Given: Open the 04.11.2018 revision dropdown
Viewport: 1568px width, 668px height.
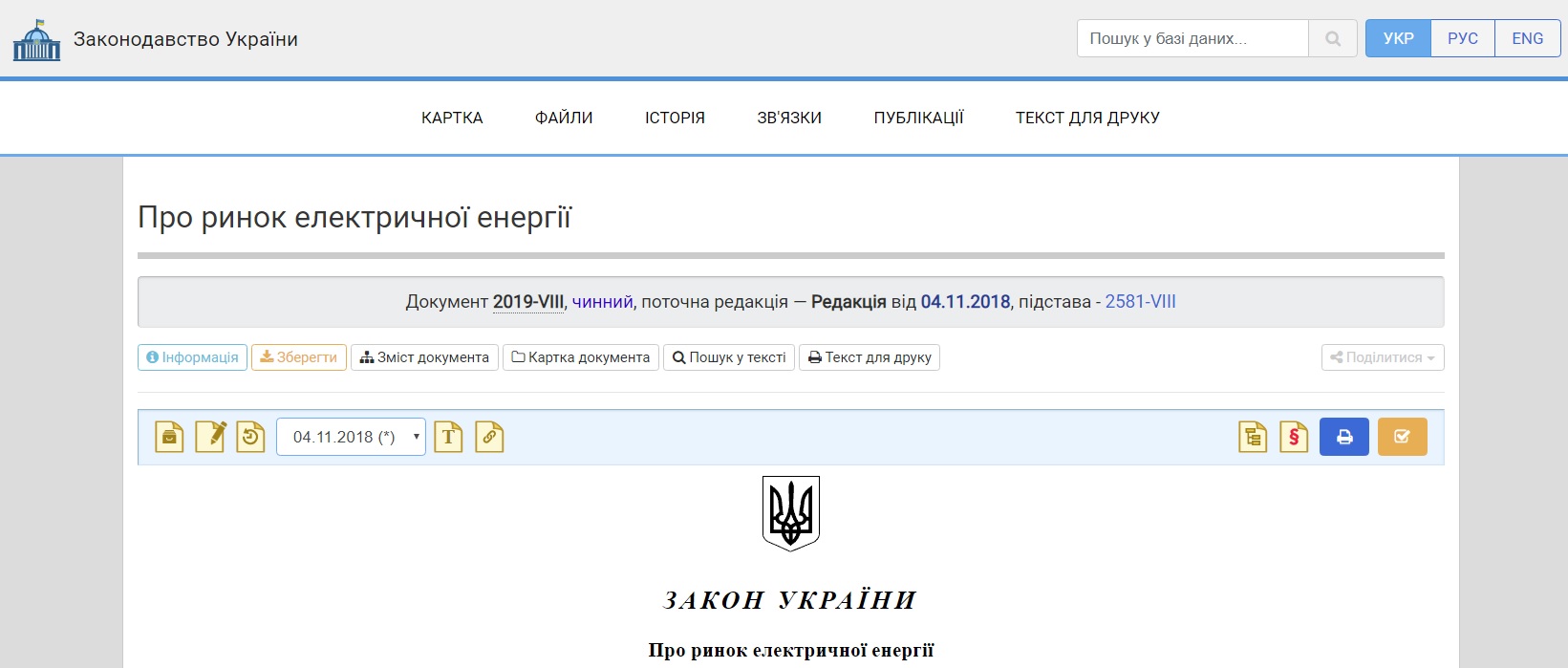Looking at the screenshot, I should (351, 437).
